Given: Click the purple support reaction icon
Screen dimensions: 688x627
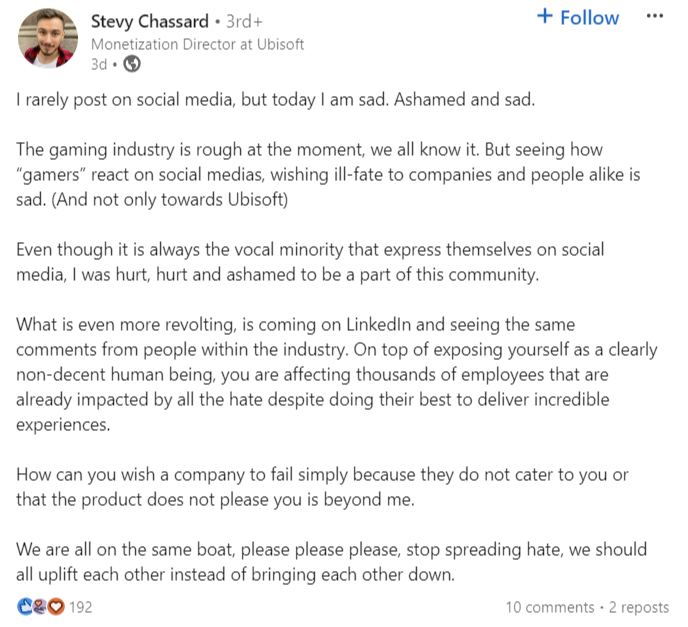Looking at the screenshot, I should point(39,607).
